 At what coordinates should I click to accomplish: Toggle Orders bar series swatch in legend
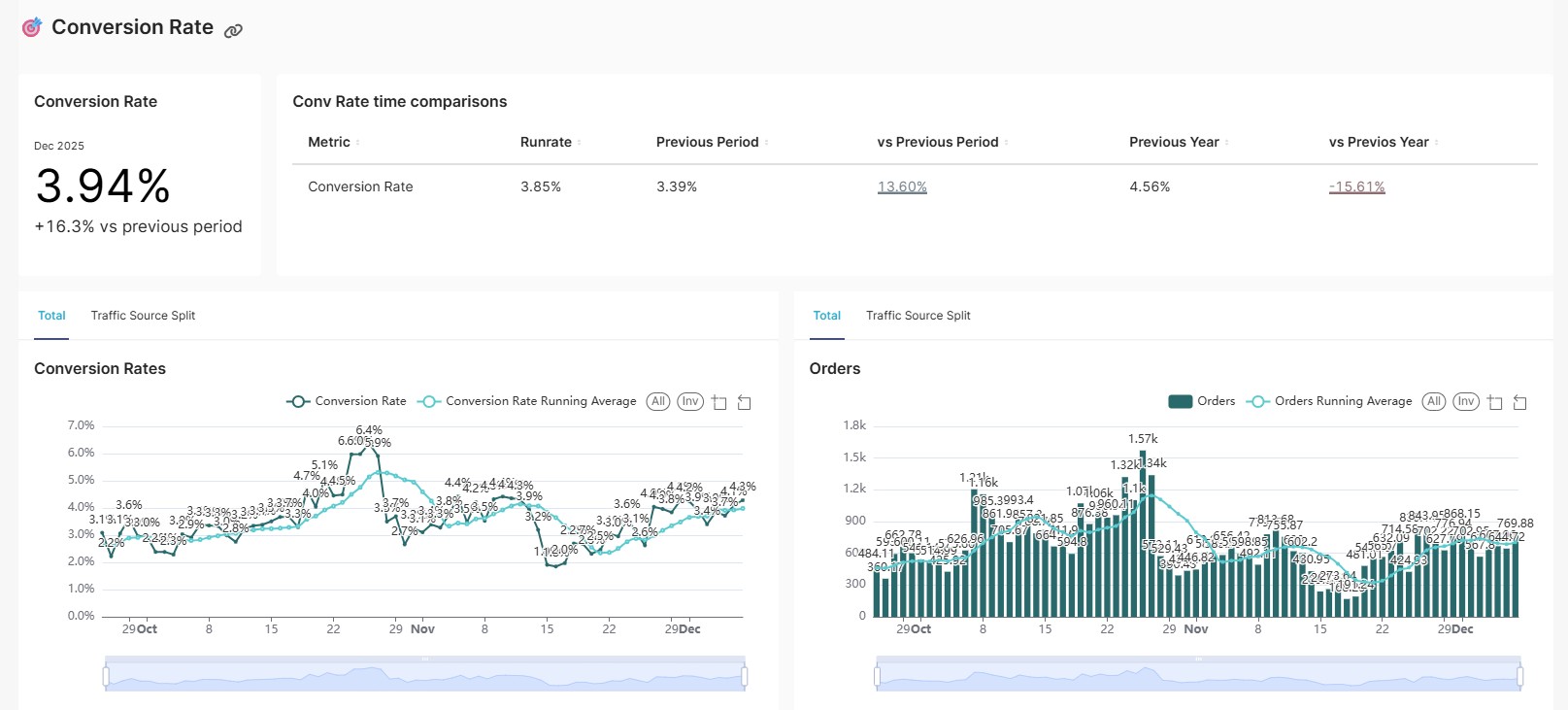coord(1180,401)
